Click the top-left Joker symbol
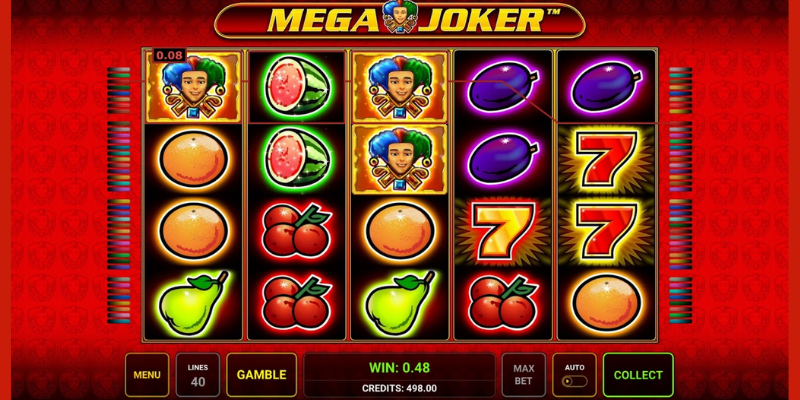 pyautogui.click(x=193, y=87)
